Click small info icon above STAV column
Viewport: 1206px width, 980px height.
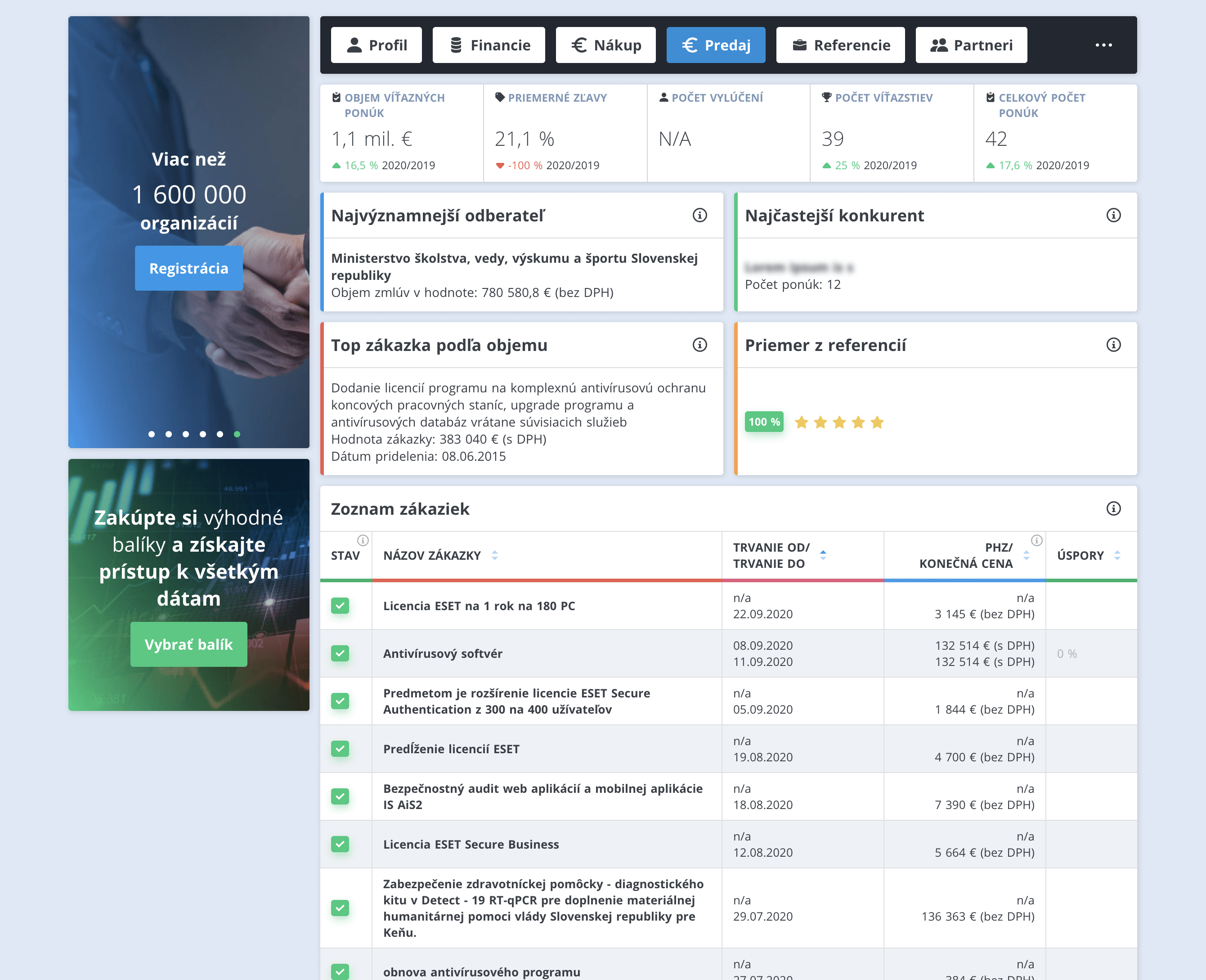(x=363, y=540)
